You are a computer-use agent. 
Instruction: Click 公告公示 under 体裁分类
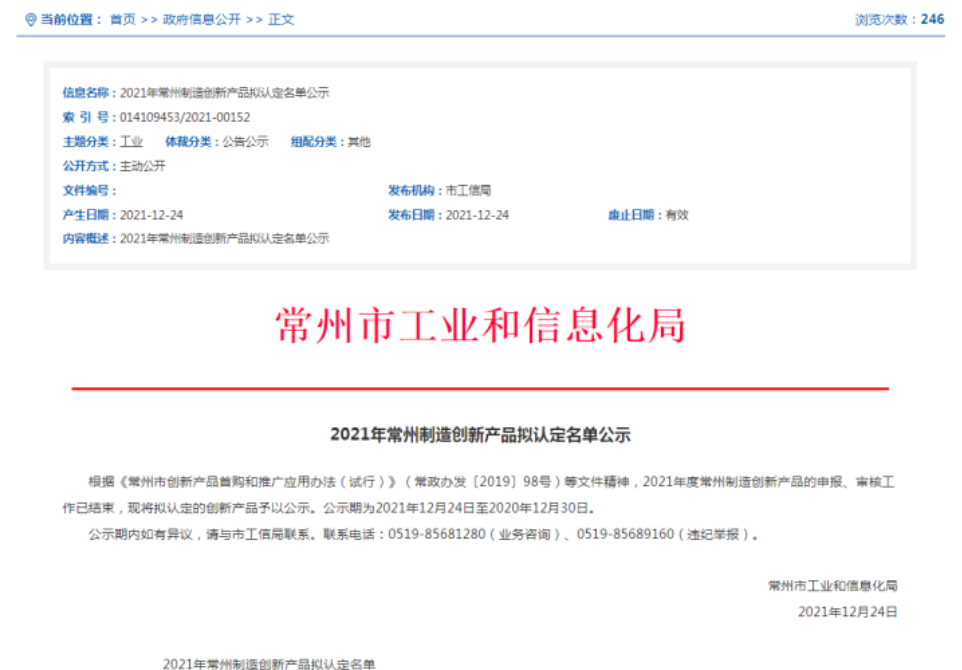tap(245, 142)
